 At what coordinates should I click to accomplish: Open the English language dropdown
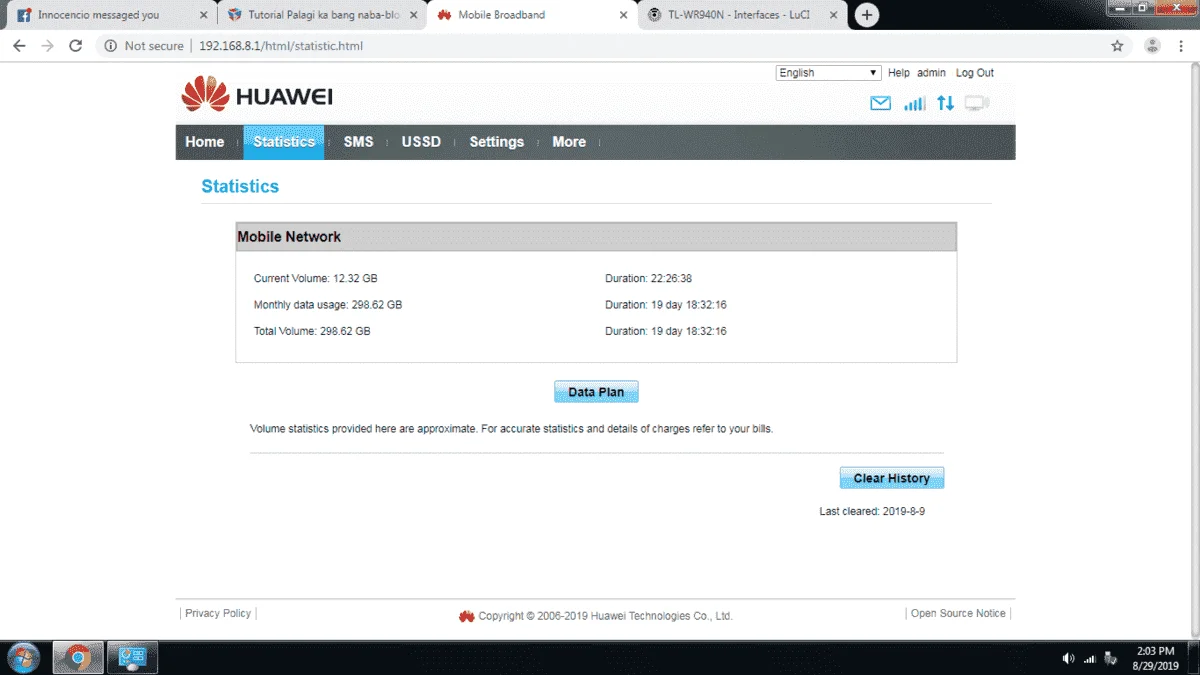point(828,73)
